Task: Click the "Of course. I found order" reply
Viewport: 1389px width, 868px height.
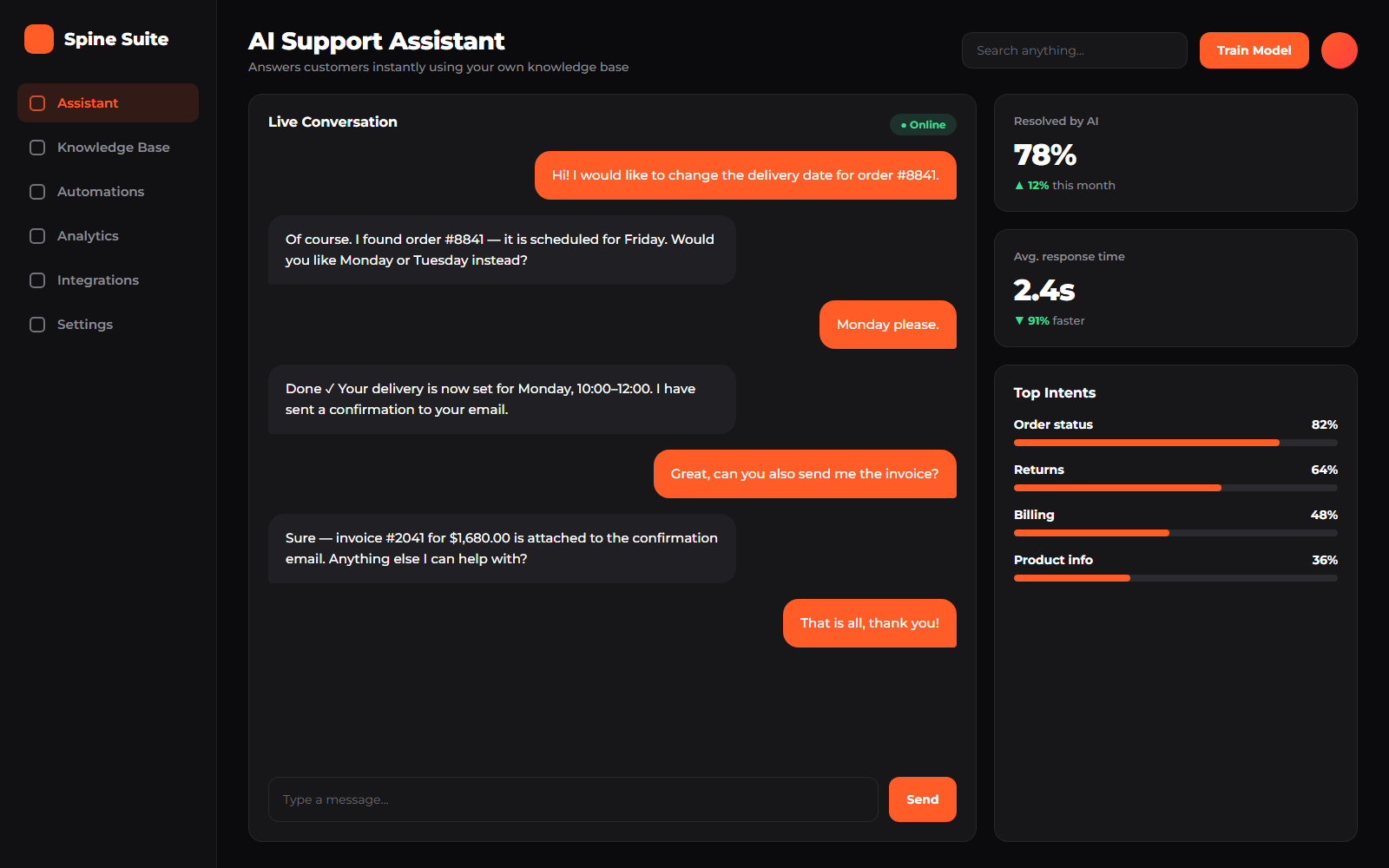Action: tap(502, 250)
